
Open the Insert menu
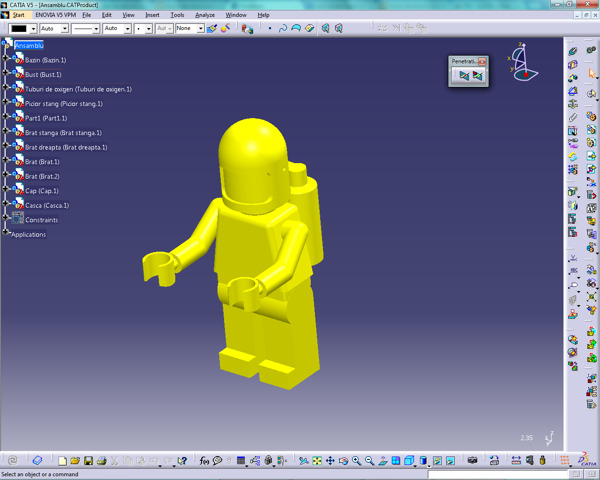[x=152, y=15]
